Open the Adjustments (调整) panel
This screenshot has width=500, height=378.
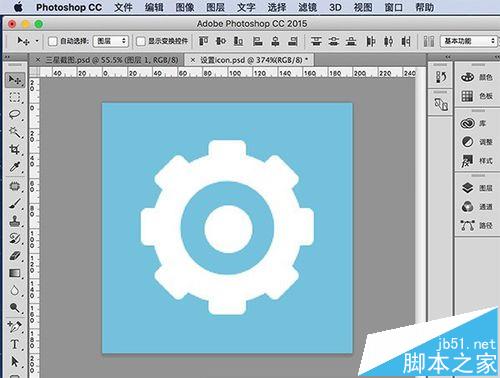pos(477,142)
